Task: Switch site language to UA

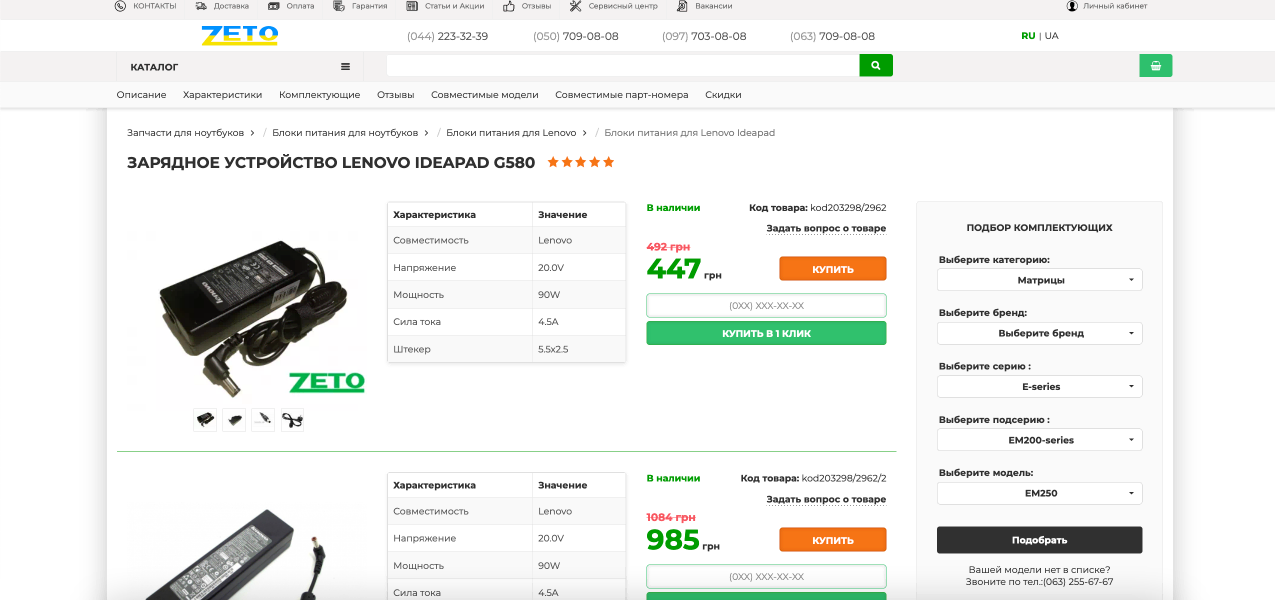Action: click(x=1051, y=36)
